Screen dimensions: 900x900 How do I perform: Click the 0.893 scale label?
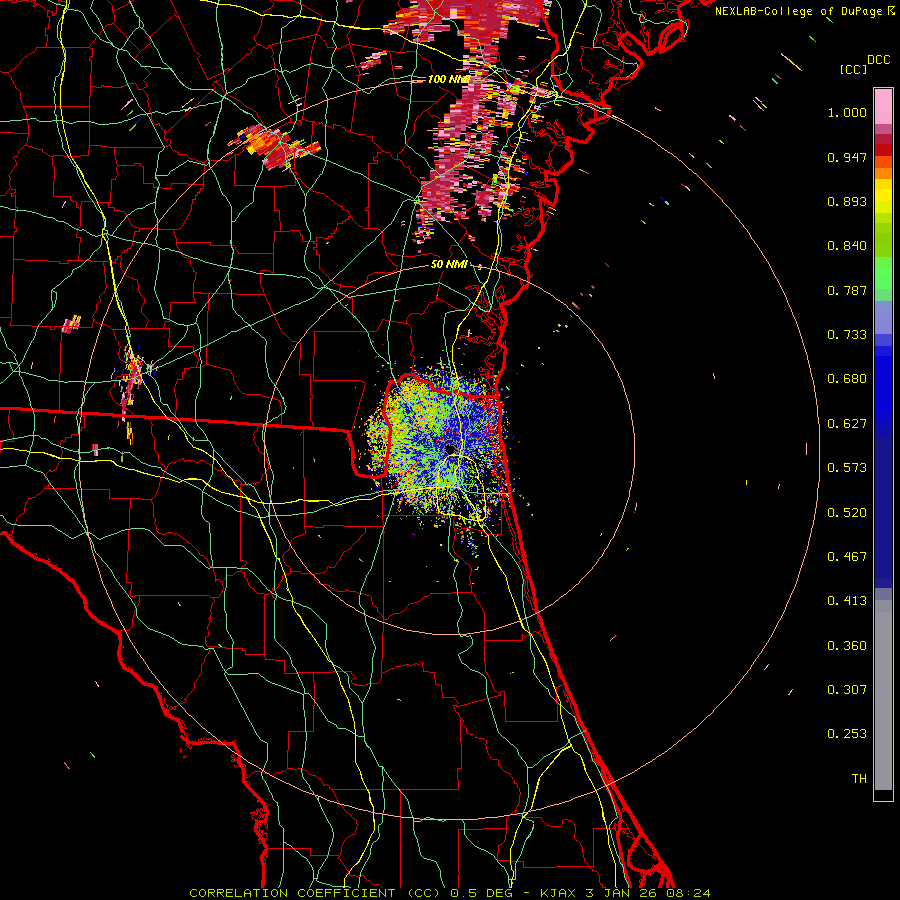tap(847, 201)
